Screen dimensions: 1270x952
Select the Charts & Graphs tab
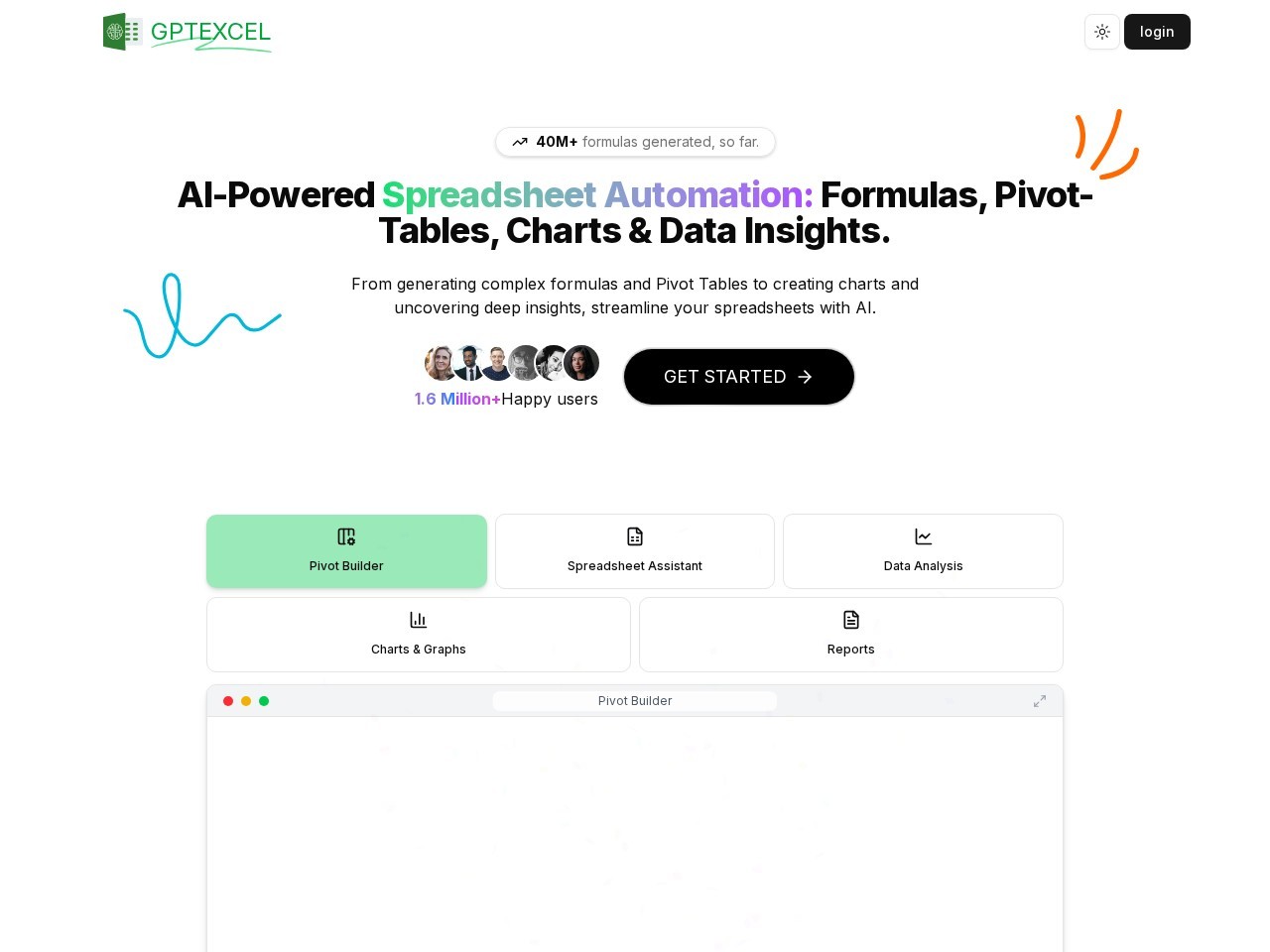tap(419, 635)
